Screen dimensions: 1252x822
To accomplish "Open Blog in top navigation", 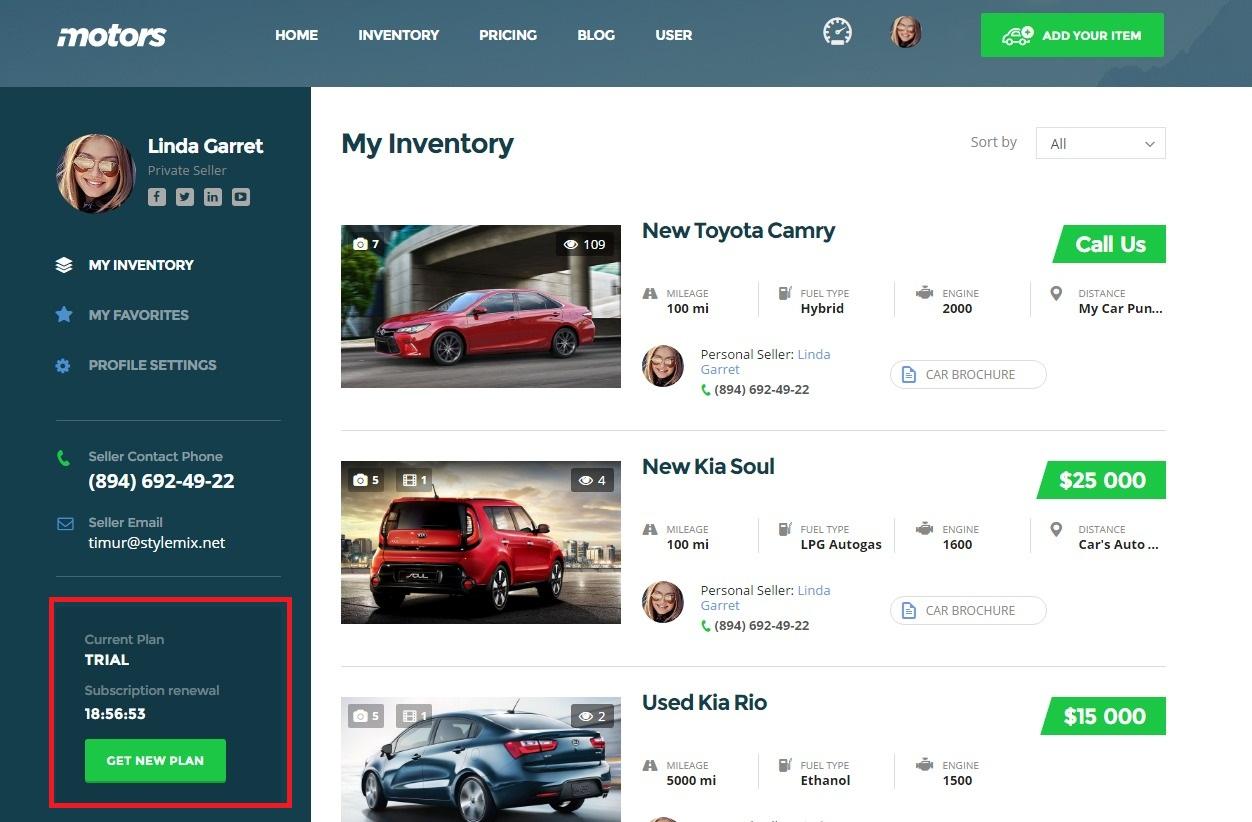I will [x=596, y=35].
